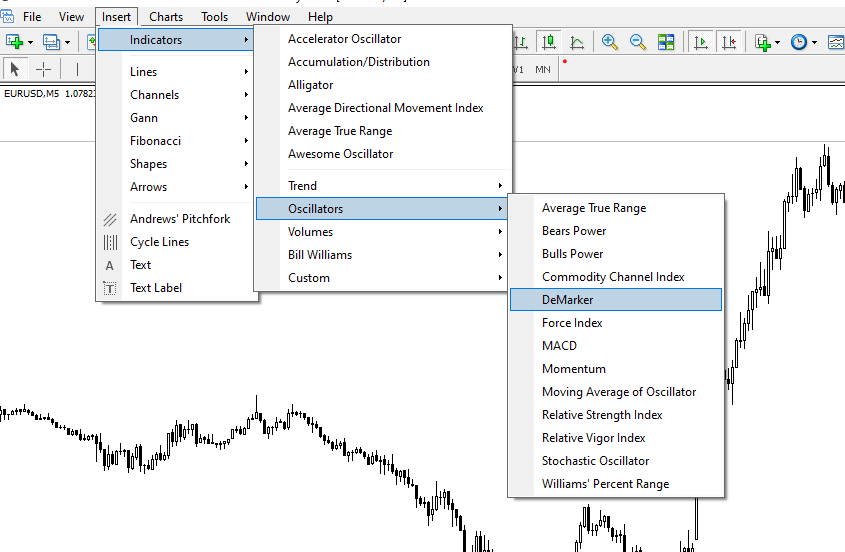Open the Profiles dropdown arrow
This screenshot has width=845, height=552.
[x=67, y=42]
